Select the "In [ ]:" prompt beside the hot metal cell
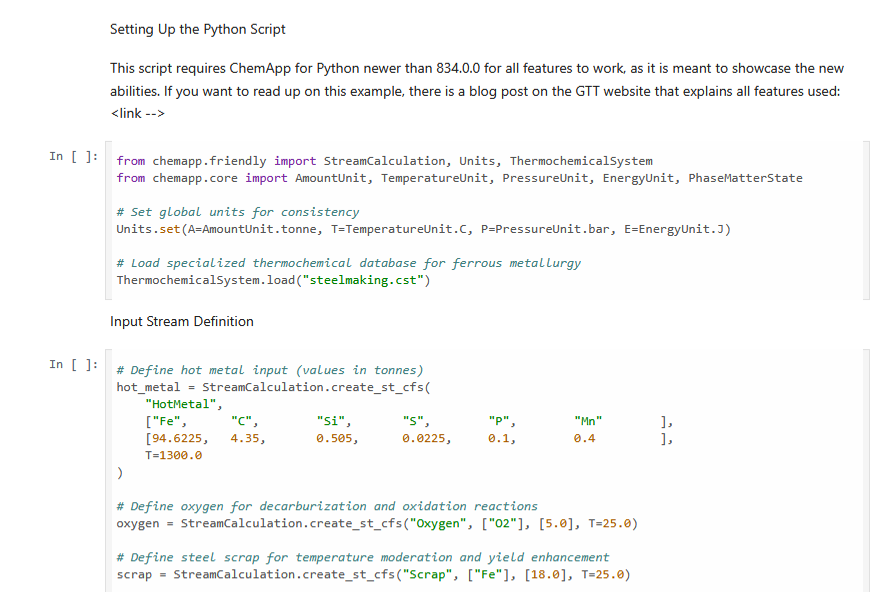 tap(74, 364)
